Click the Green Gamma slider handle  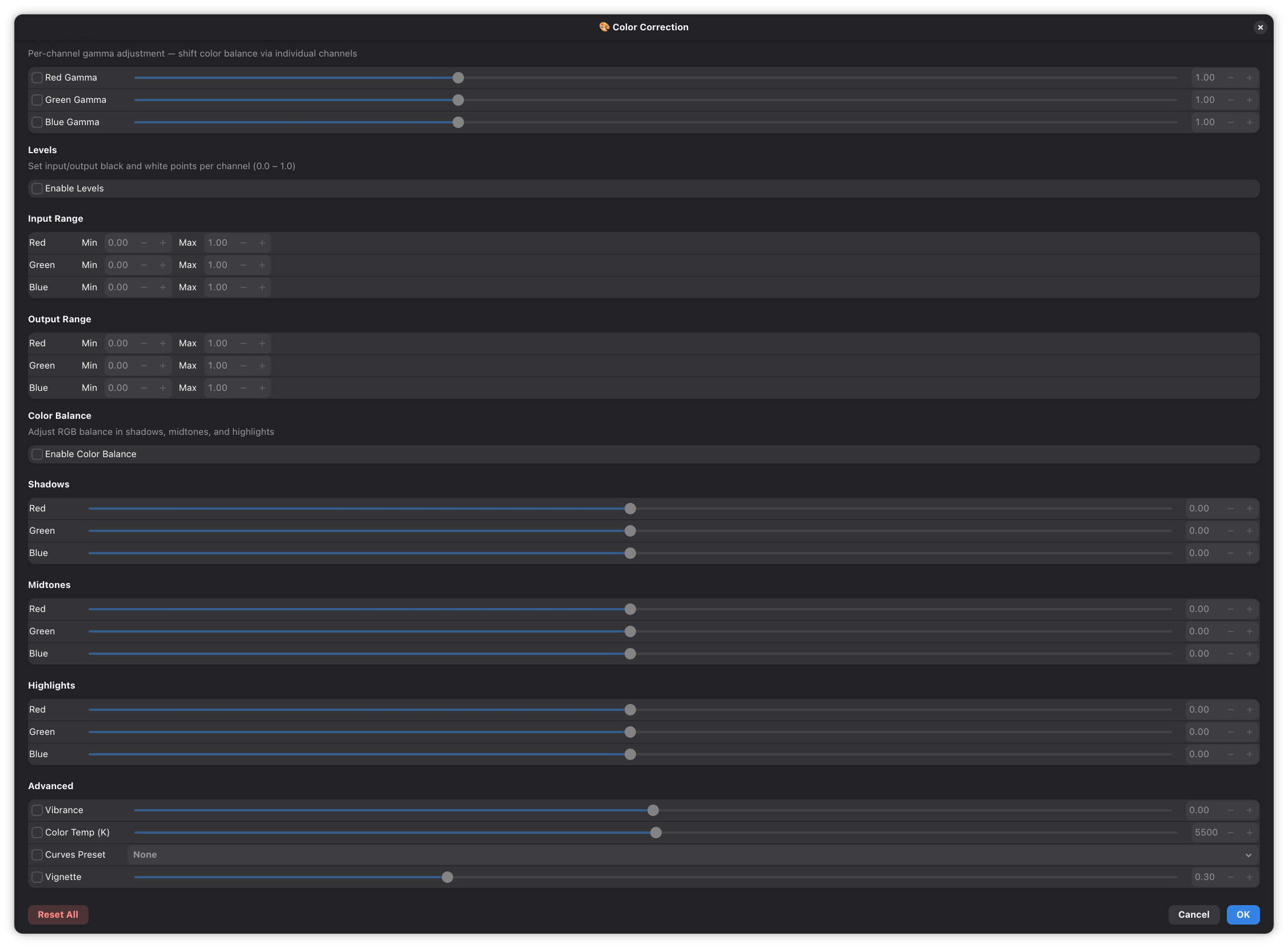(458, 100)
